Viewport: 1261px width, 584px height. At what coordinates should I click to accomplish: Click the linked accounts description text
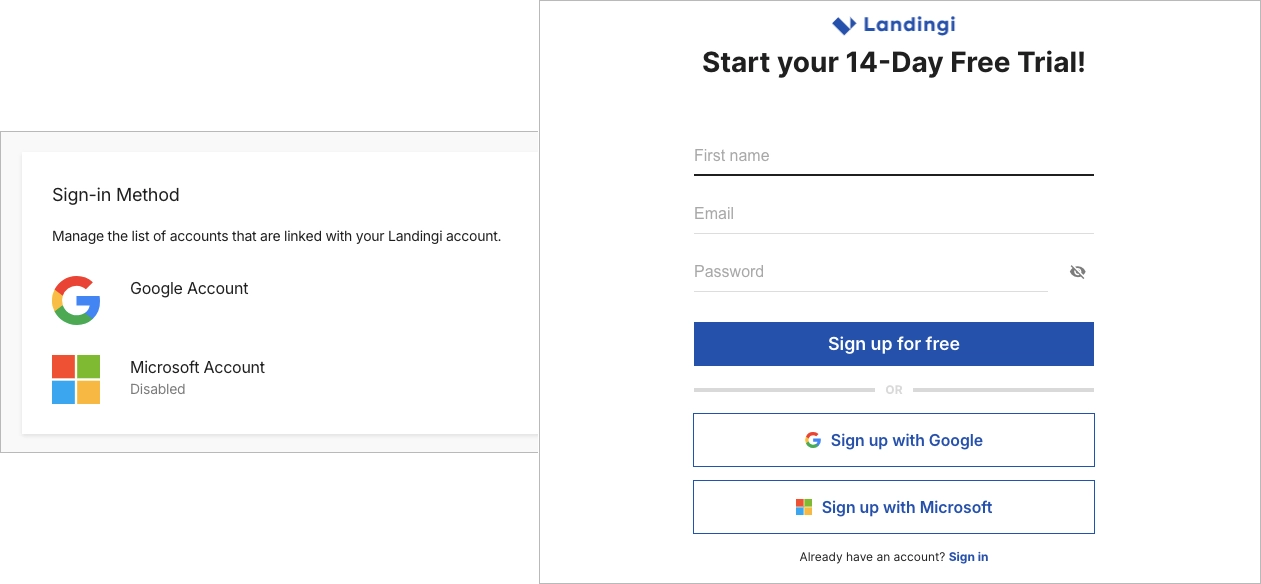[276, 237]
